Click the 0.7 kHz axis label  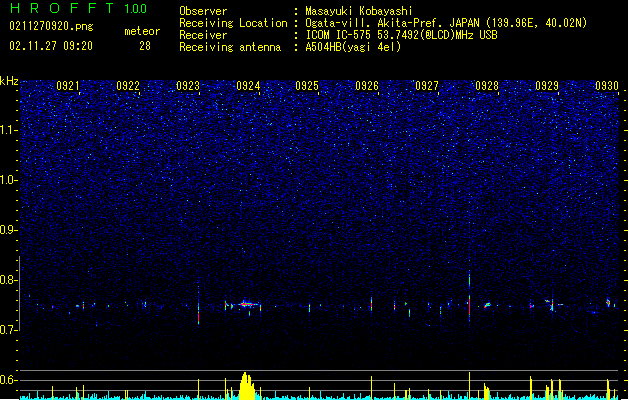coord(8,330)
